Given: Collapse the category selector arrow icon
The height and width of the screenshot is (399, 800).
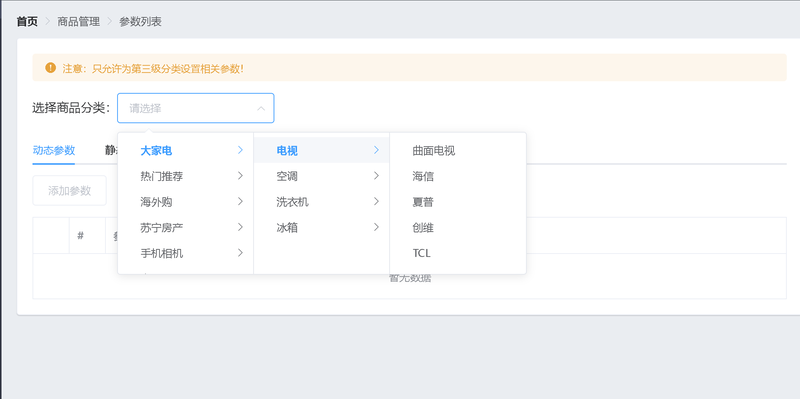Looking at the screenshot, I should coord(261,108).
